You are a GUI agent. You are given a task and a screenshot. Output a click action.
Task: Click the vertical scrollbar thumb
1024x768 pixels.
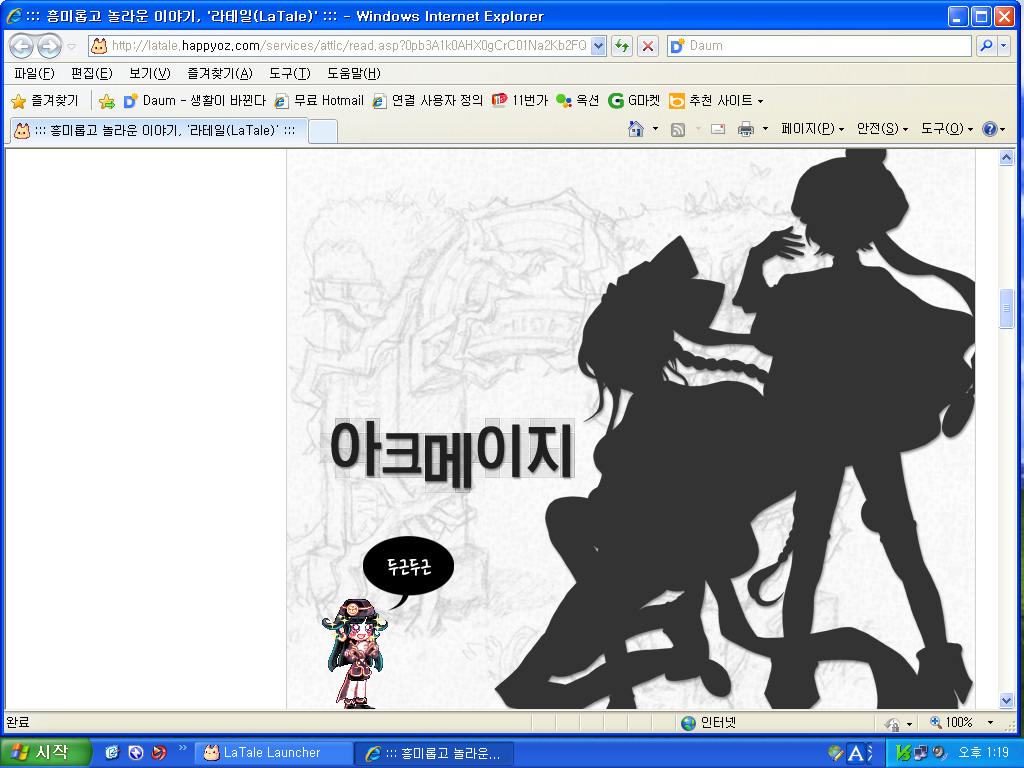pos(1006,308)
